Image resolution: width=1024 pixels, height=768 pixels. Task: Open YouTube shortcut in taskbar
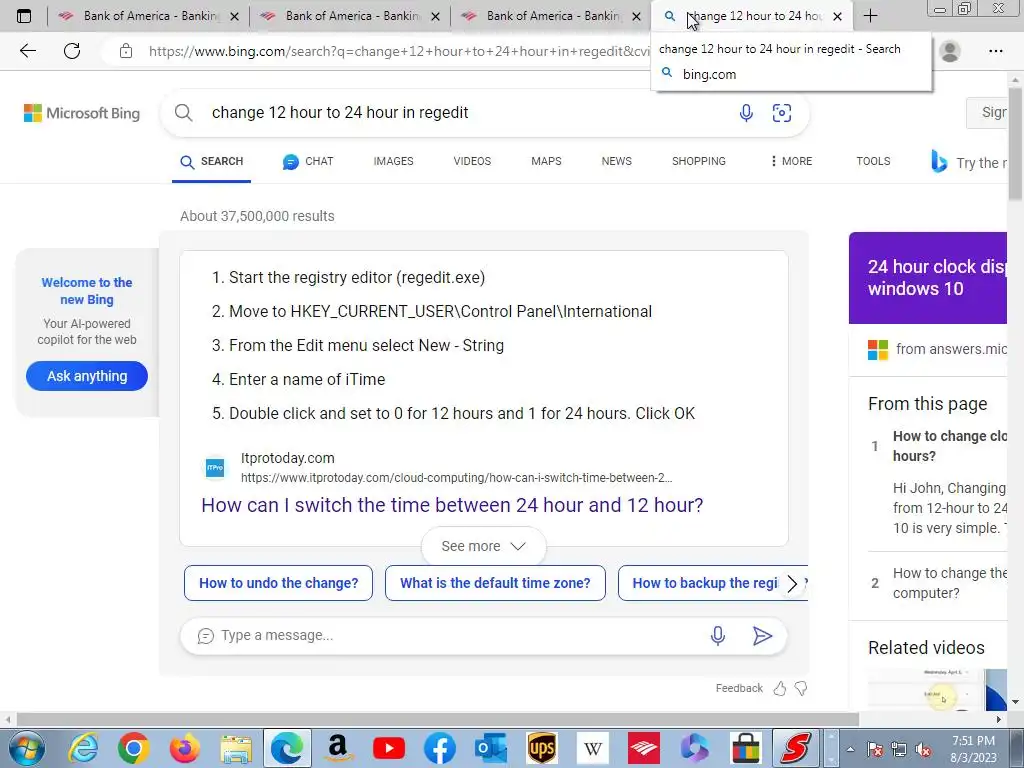389,748
